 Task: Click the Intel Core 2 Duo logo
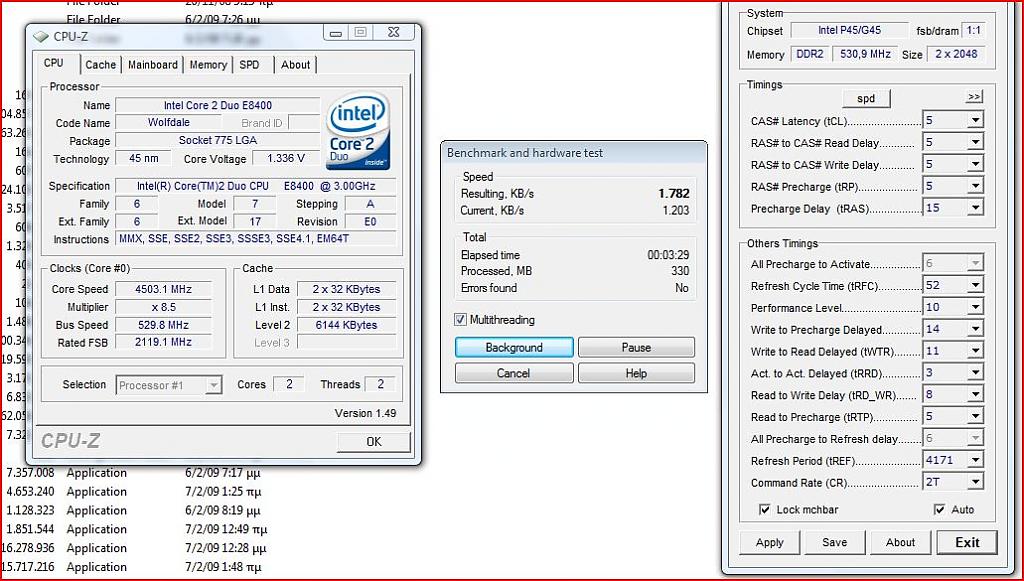coord(359,131)
